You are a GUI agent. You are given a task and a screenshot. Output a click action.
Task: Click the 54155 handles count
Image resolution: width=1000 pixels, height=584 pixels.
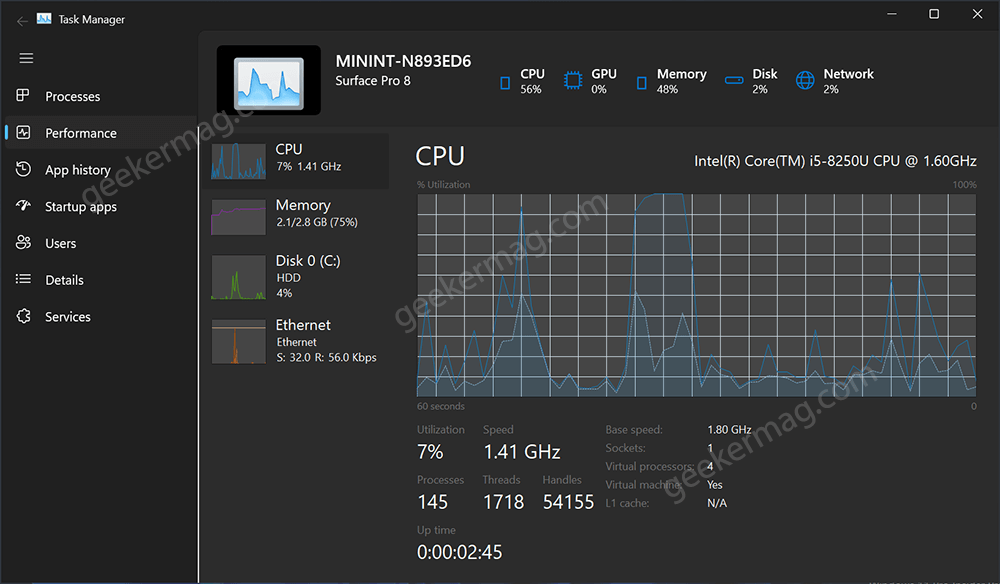point(568,502)
